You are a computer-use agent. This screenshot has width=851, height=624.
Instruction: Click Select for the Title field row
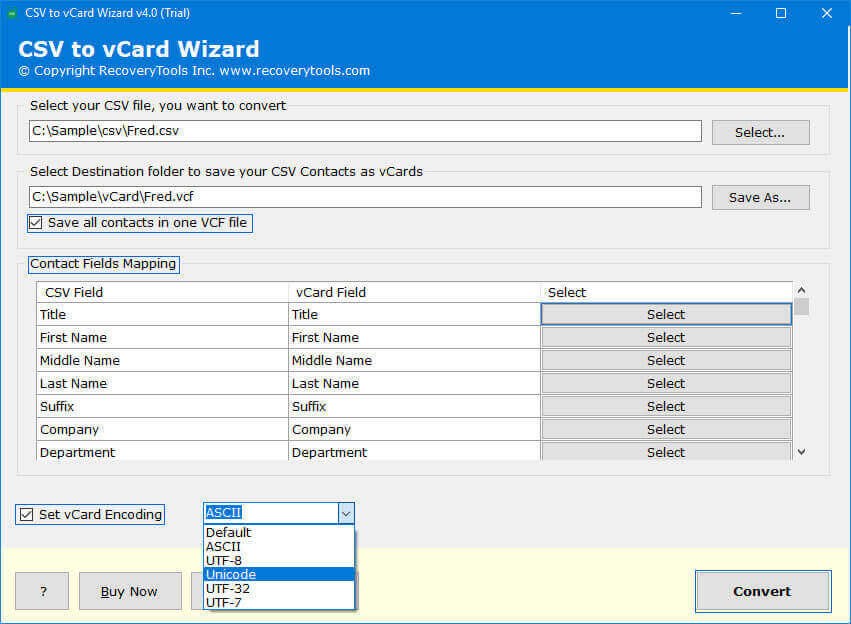coord(666,314)
